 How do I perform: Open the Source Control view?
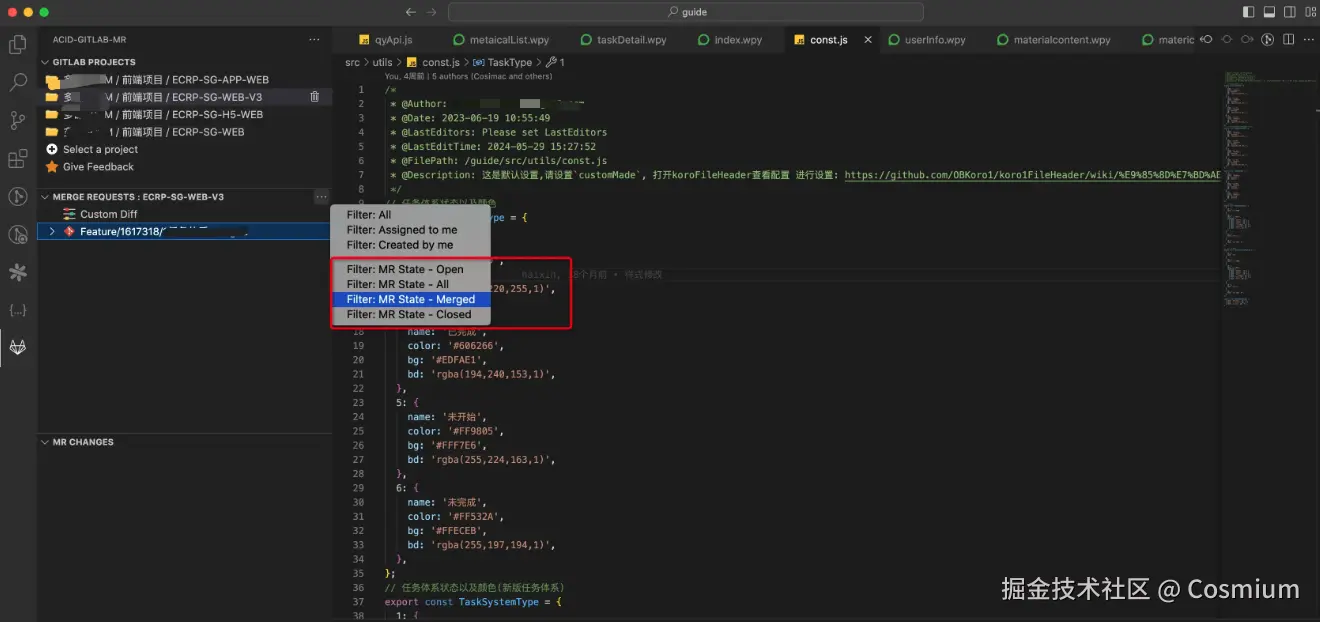(x=17, y=121)
